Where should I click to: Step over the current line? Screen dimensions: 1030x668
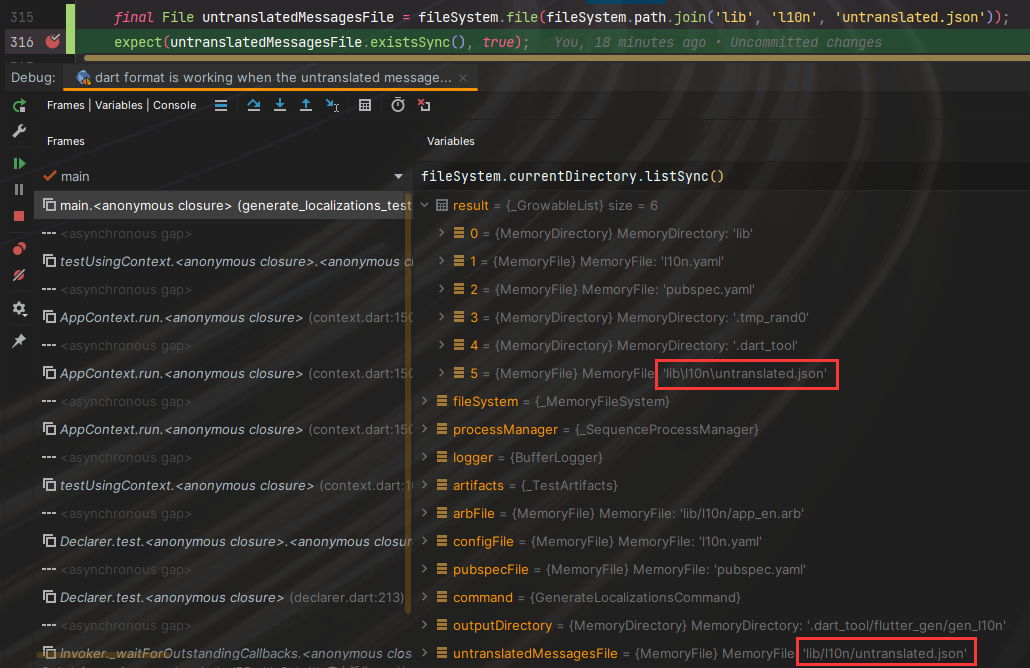[254, 105]
